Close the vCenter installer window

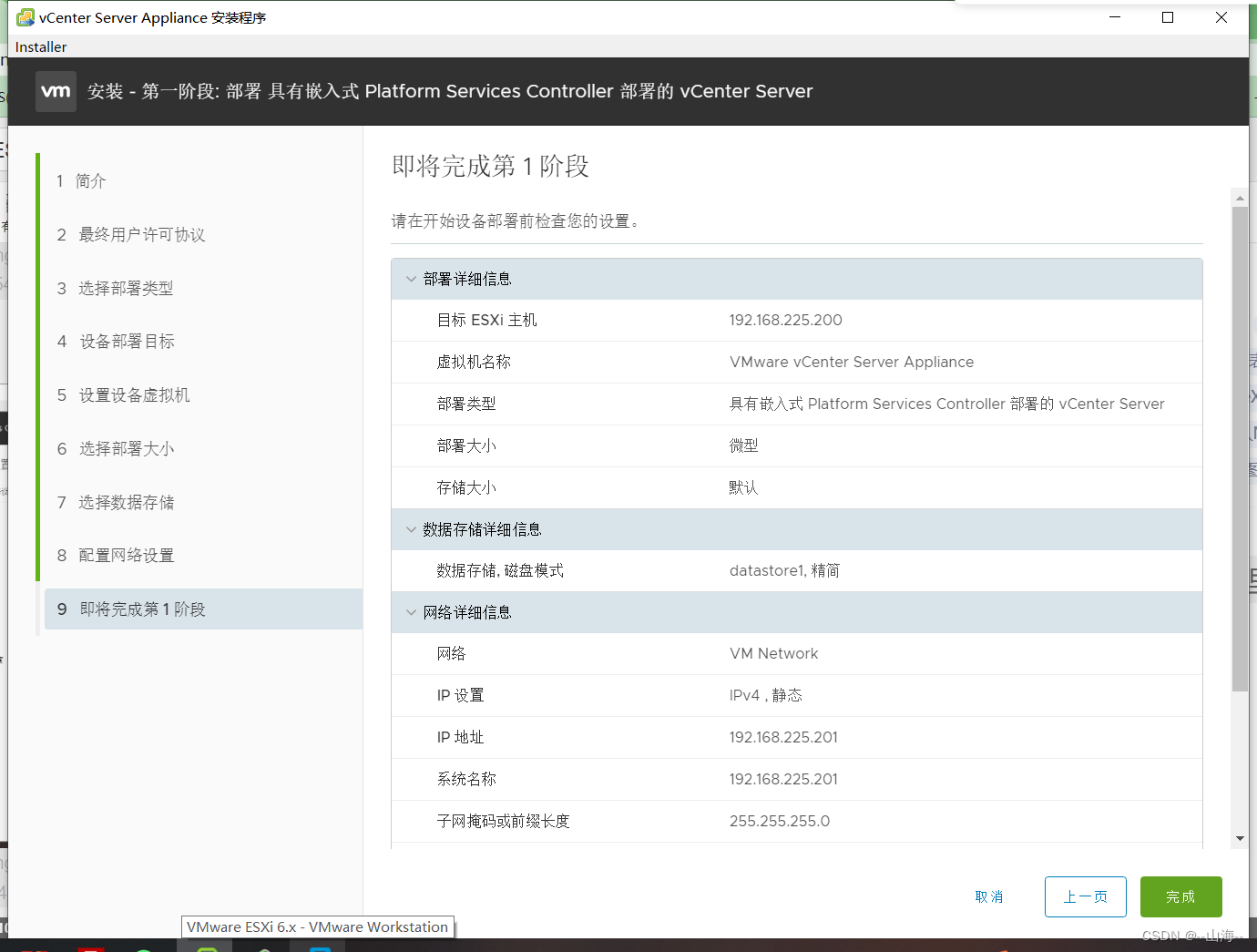click(x=1221, y=17)
